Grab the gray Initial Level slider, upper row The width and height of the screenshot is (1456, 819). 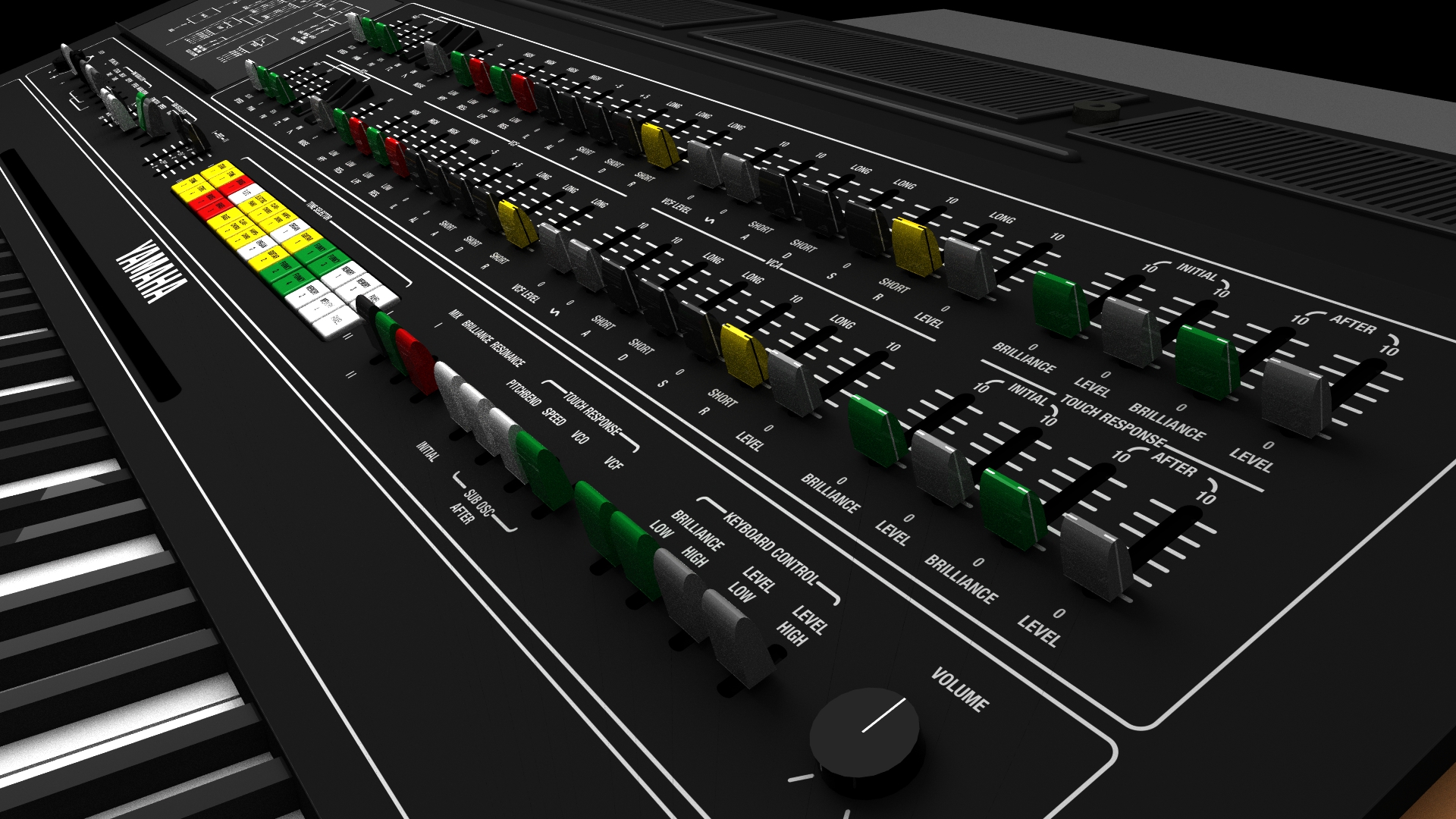(x=1129, y=331)
